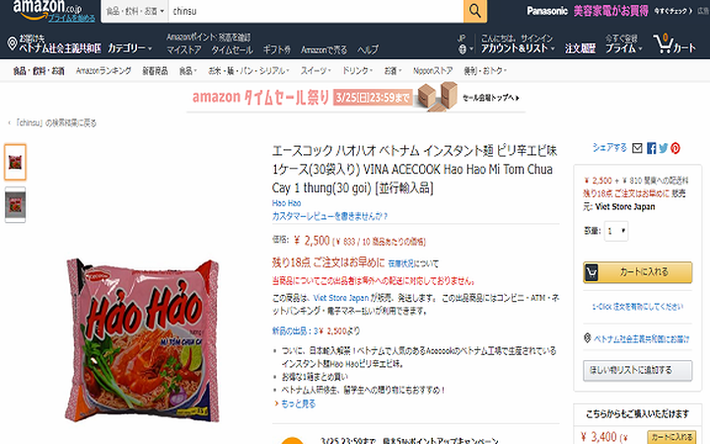Share the product on Facebook

pos(651,148)
